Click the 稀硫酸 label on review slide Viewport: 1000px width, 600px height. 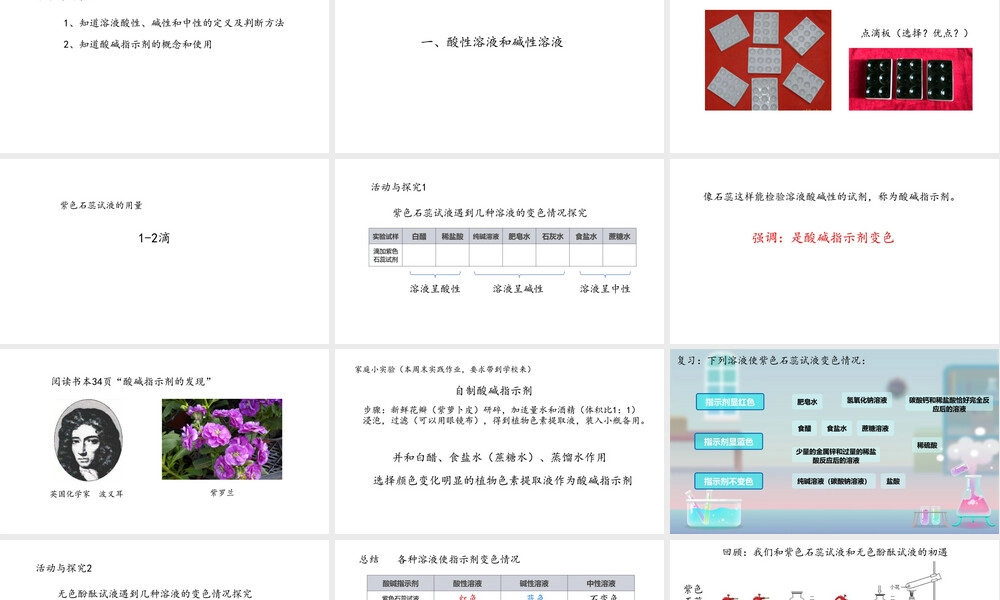tap(927, 445)
